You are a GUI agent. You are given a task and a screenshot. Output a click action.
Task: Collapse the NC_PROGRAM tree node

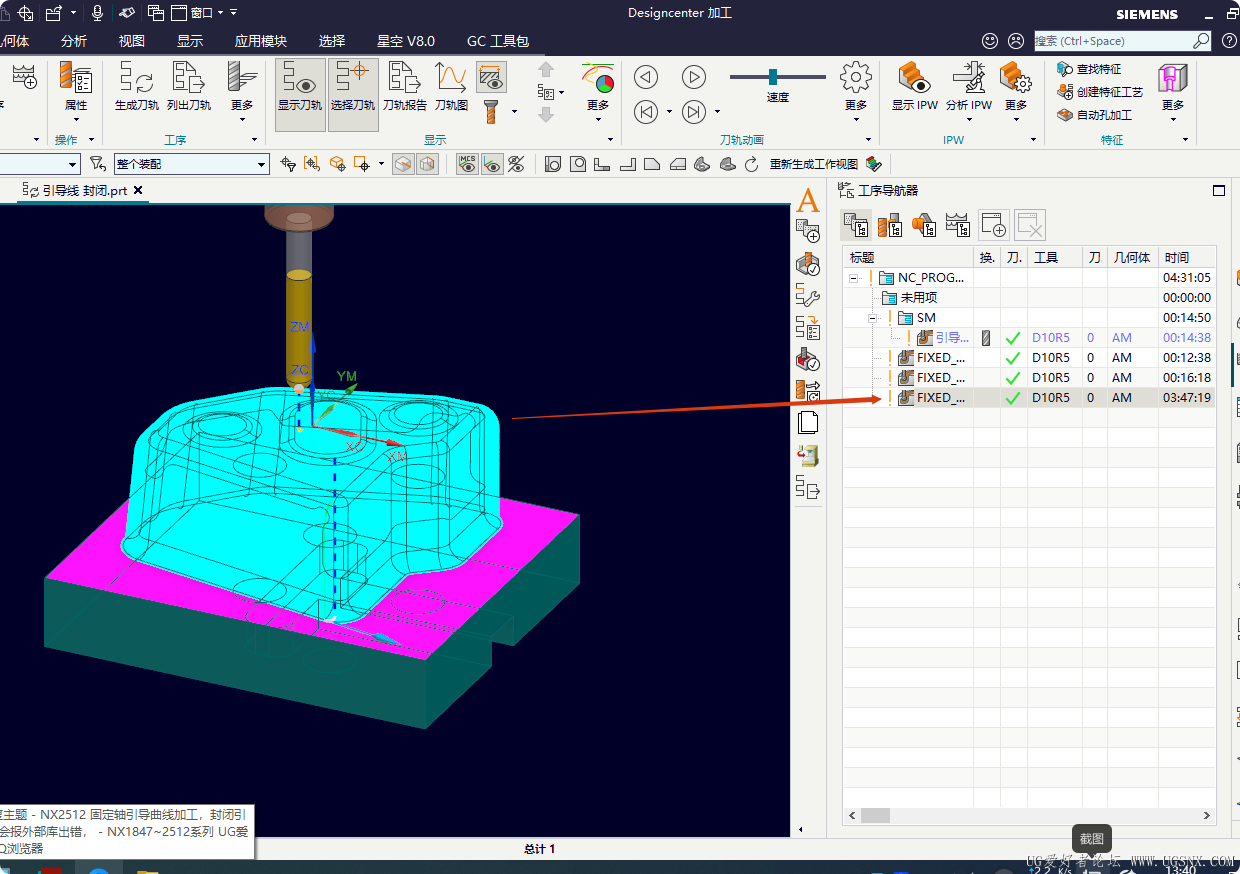coord(854,278)
